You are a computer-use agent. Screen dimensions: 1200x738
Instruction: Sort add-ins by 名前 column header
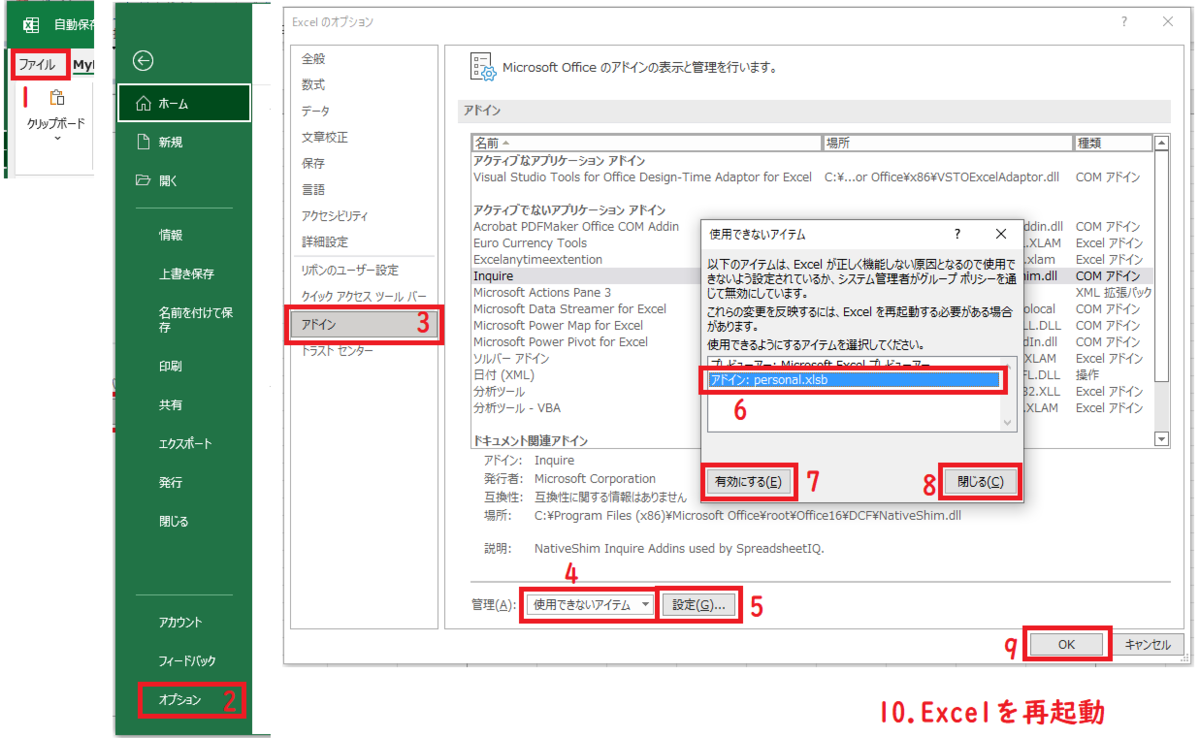click(x=646, y=143)
